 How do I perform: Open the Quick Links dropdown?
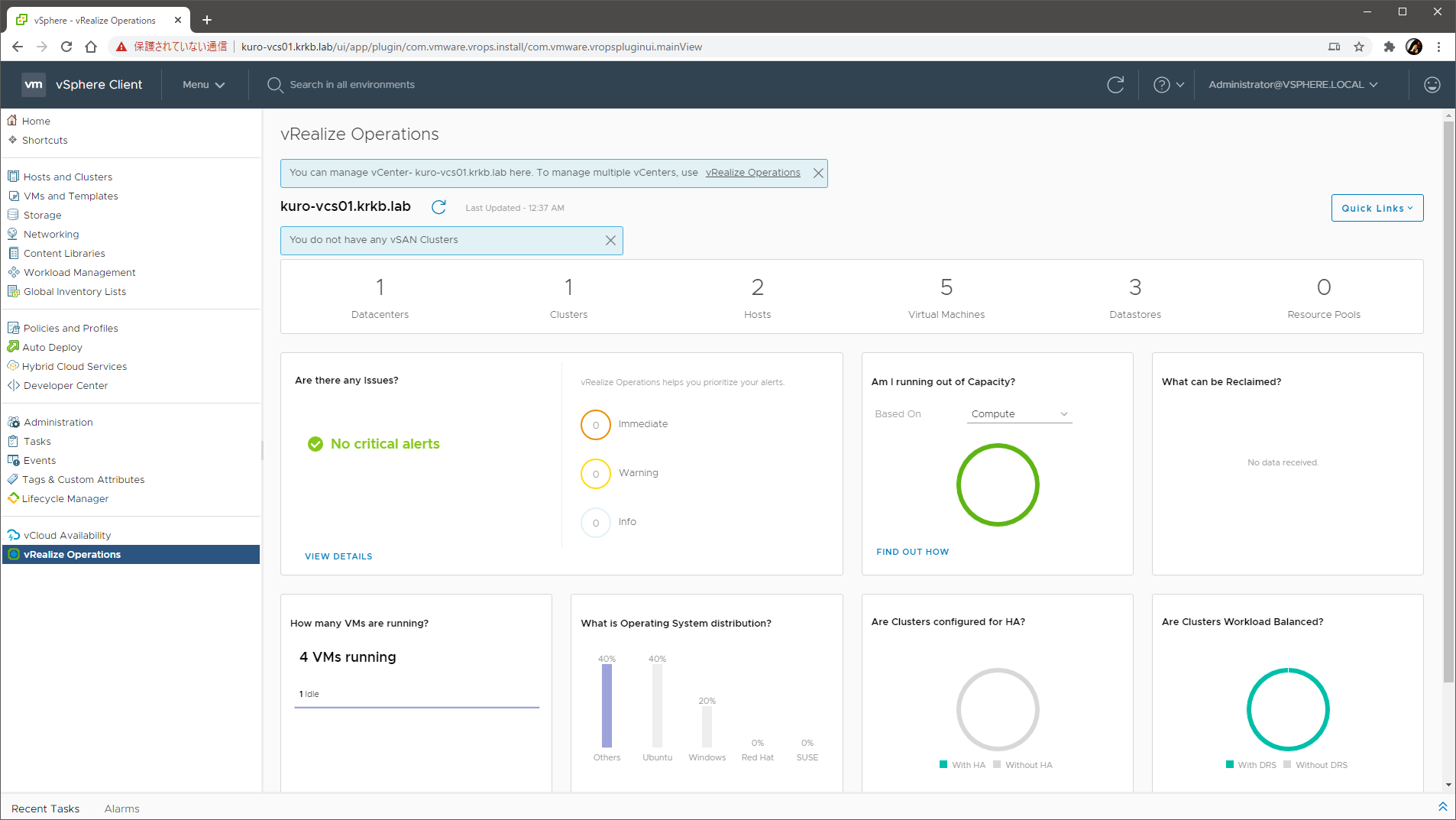click(x=1376, y=207)
